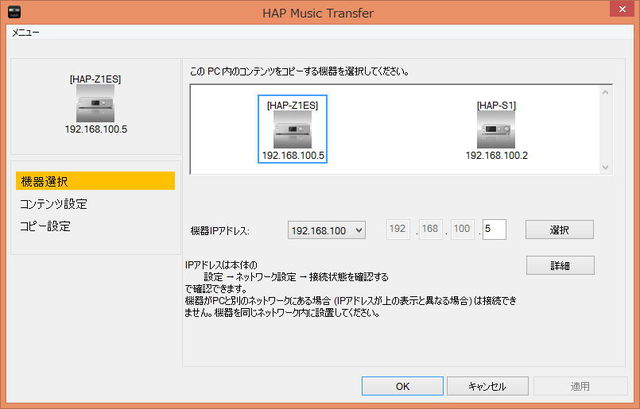Image resolution: width=640 pixels, height=409 pixels.
Task: Click the greyed-out 適用 button
Action: pyautogui.click(x=580, y=386)
